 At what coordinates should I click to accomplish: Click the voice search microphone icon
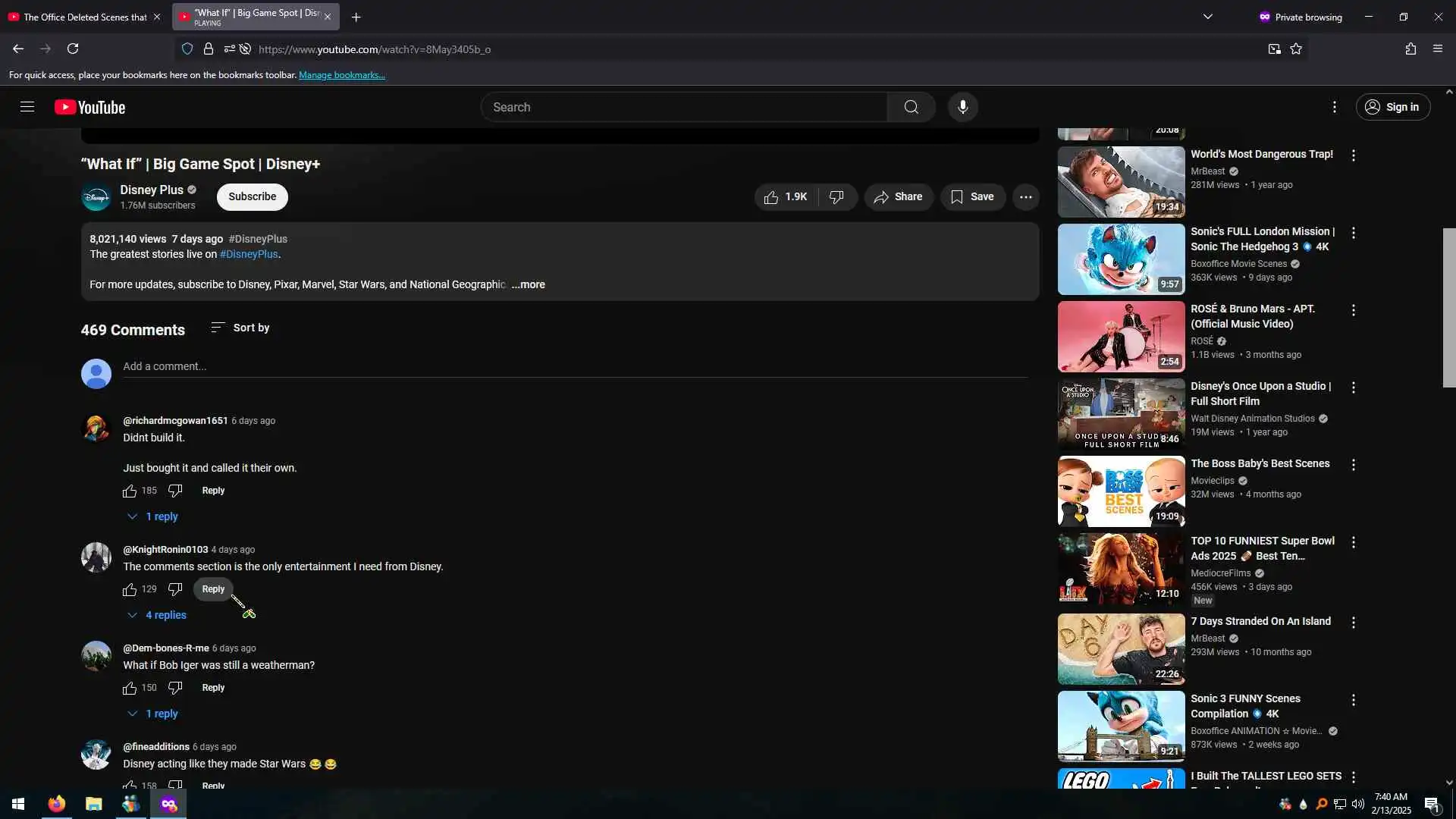coord(962,107)
